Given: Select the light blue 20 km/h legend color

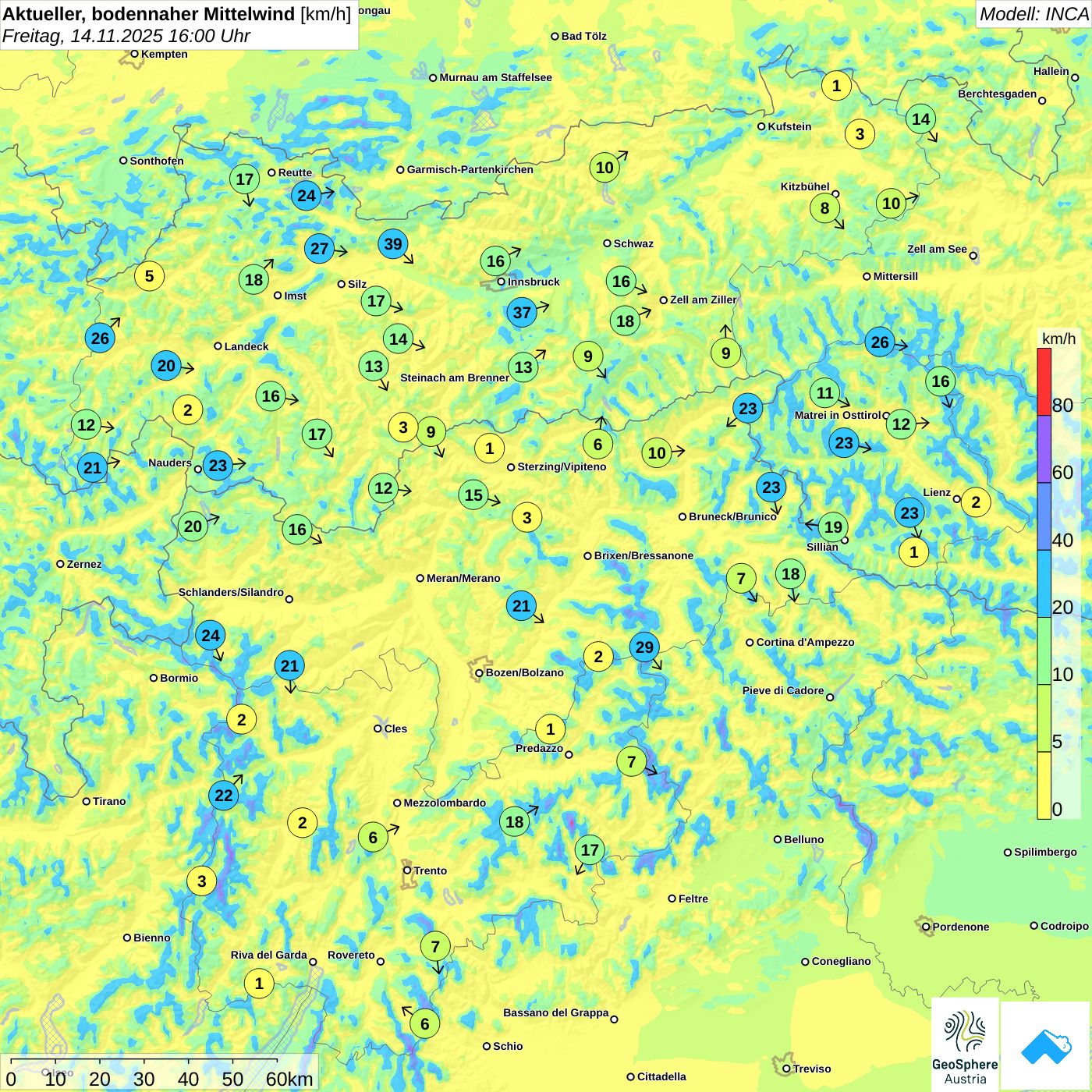Looking at the screenshot, I should point(1044,584).
